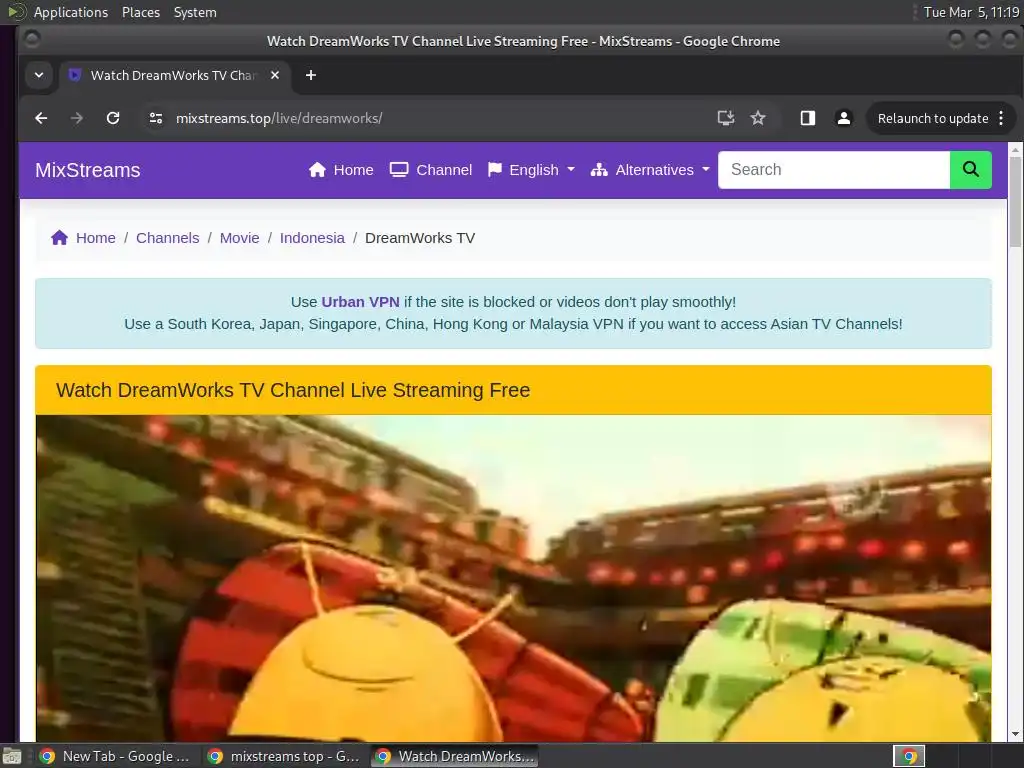Open new tab with plus icon
This screenshot has width=1024, height=768.
311,75
